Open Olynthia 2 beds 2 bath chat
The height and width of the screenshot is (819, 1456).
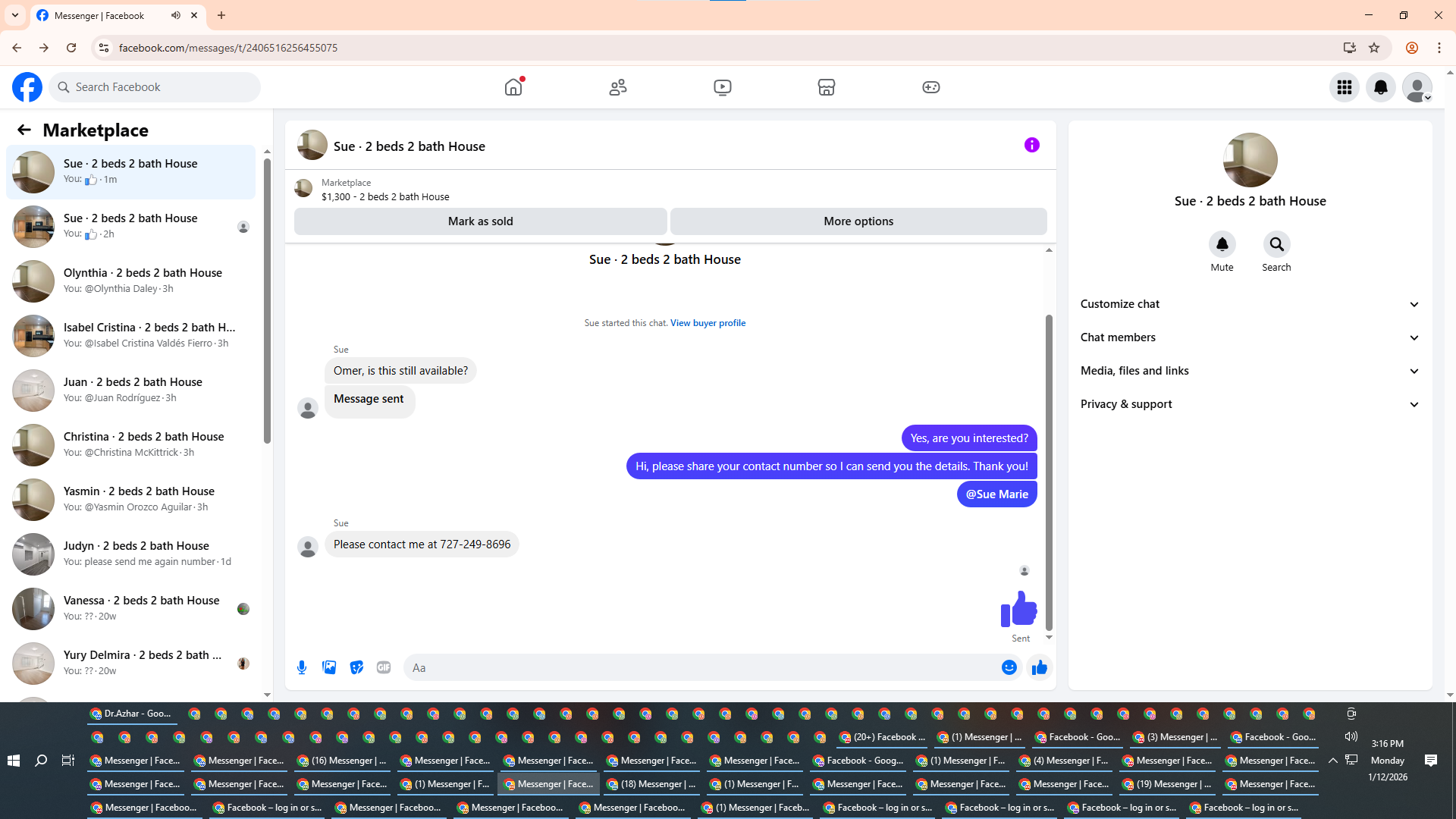(x=130, y=281)
